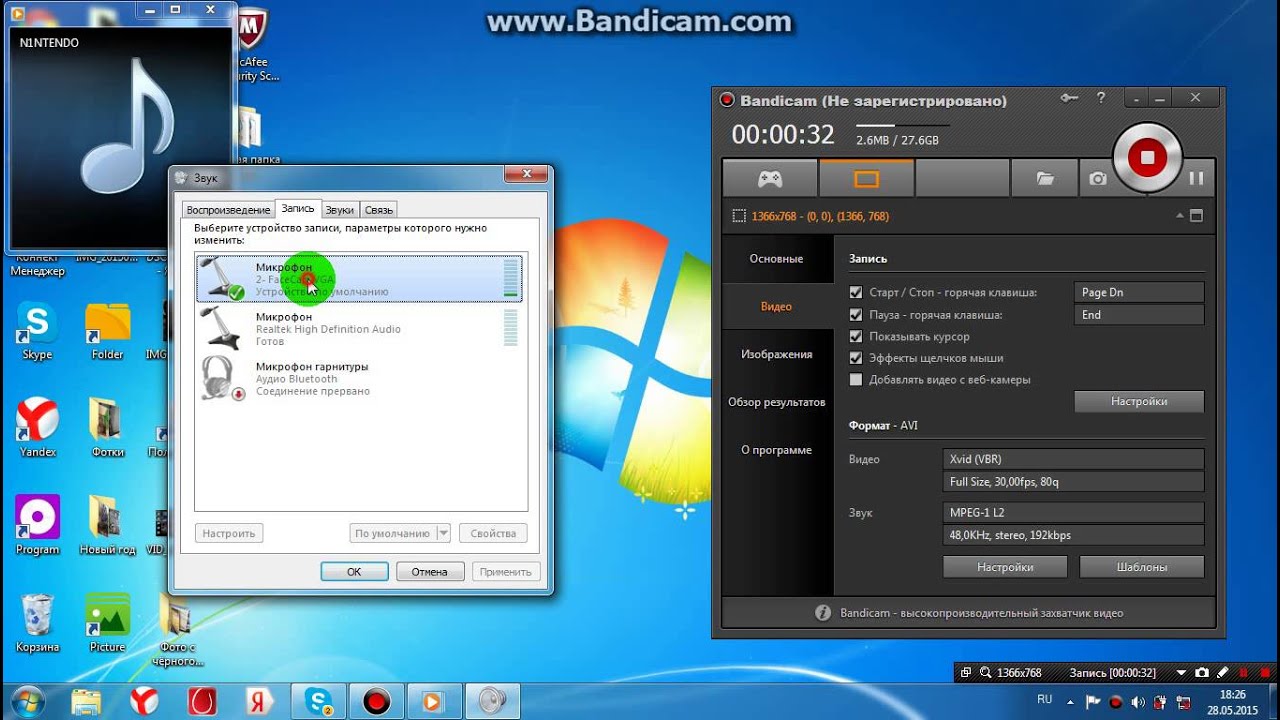Screen dimensions: 1280x720
Task: Click the magnifier icon on recording bar
Action: (x=985, y=673)
